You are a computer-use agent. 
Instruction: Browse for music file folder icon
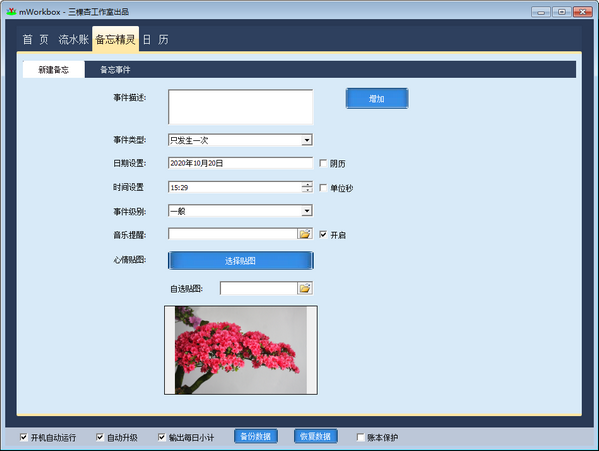click(x=305, y=234)
